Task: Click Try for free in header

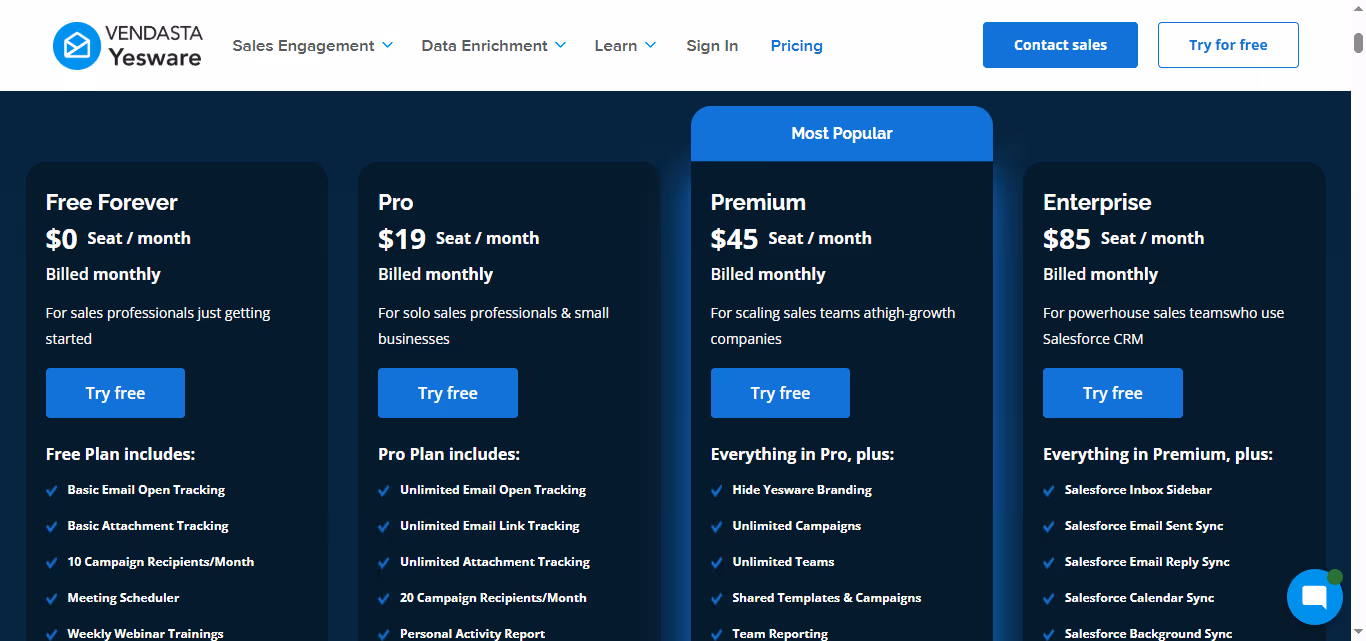Action: [1228, 45]
